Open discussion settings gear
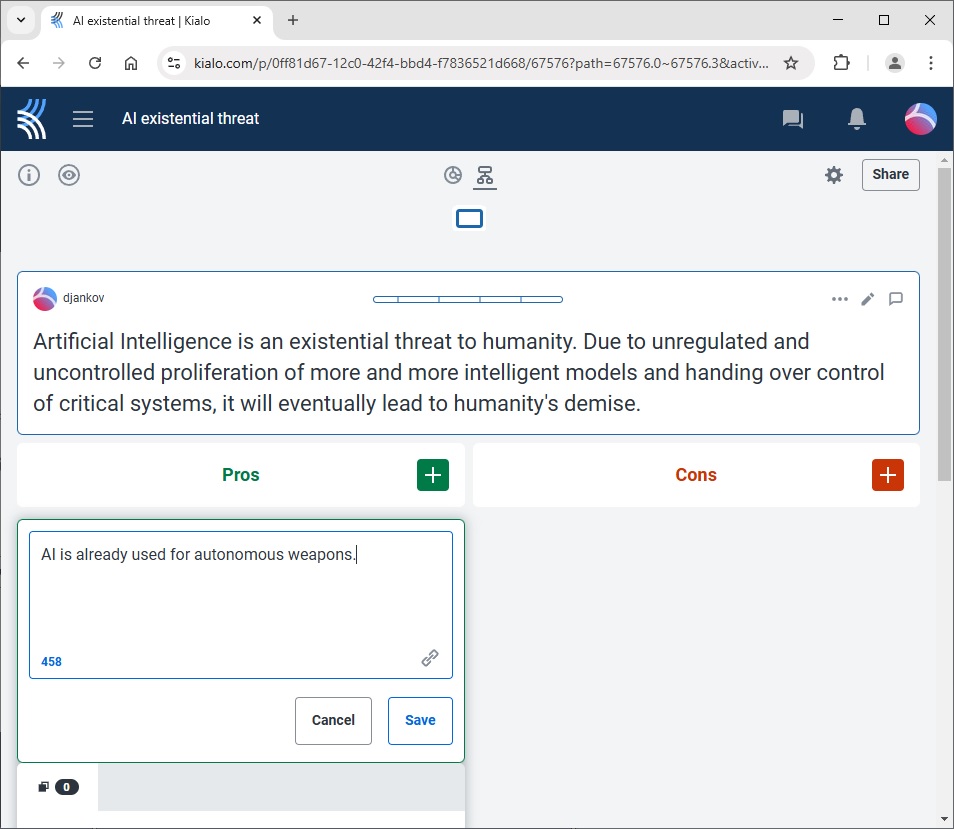954x829 pixels. click(x=834, y=175)
